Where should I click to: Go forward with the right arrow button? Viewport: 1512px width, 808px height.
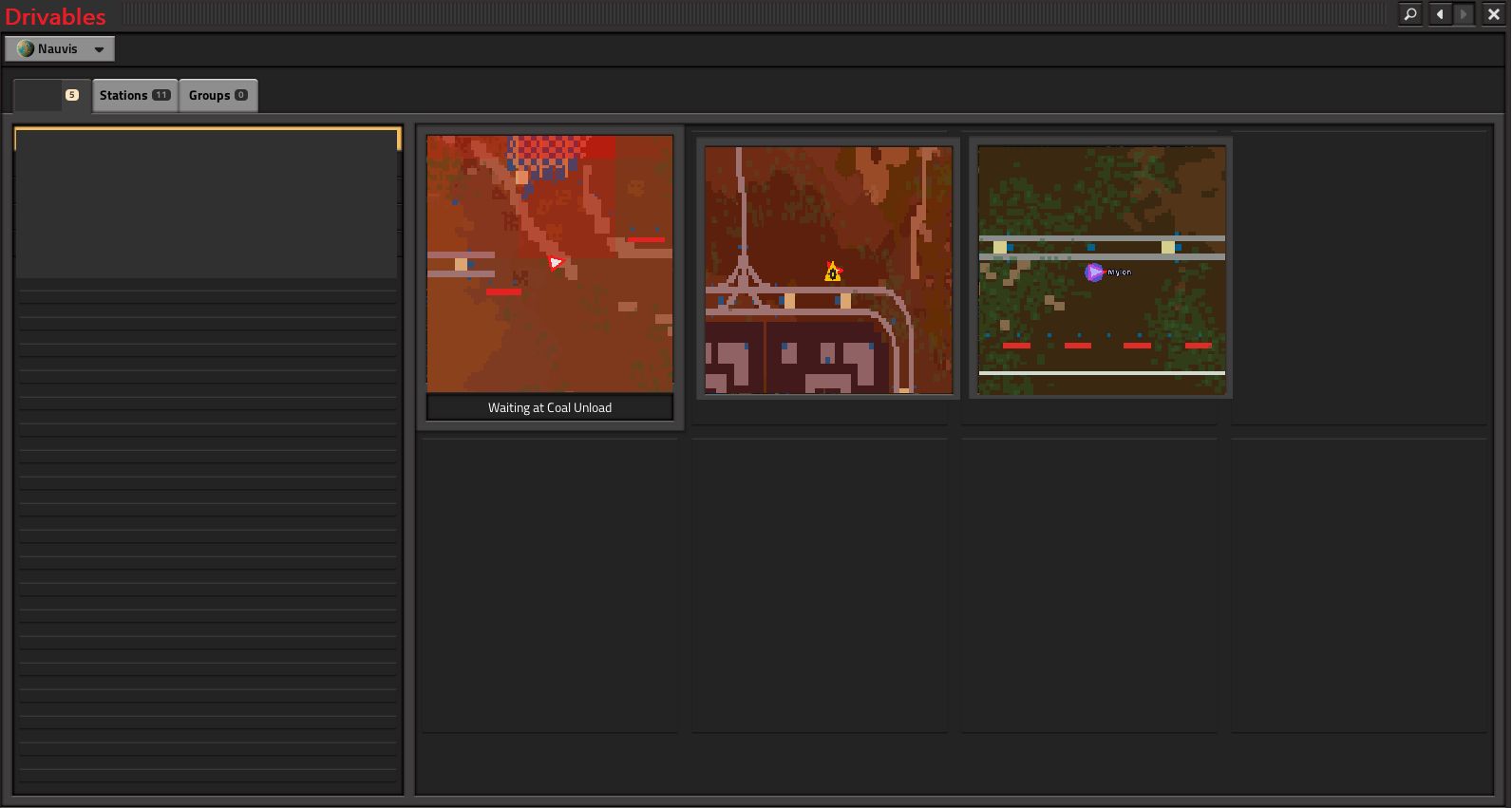coord(1464,14)
